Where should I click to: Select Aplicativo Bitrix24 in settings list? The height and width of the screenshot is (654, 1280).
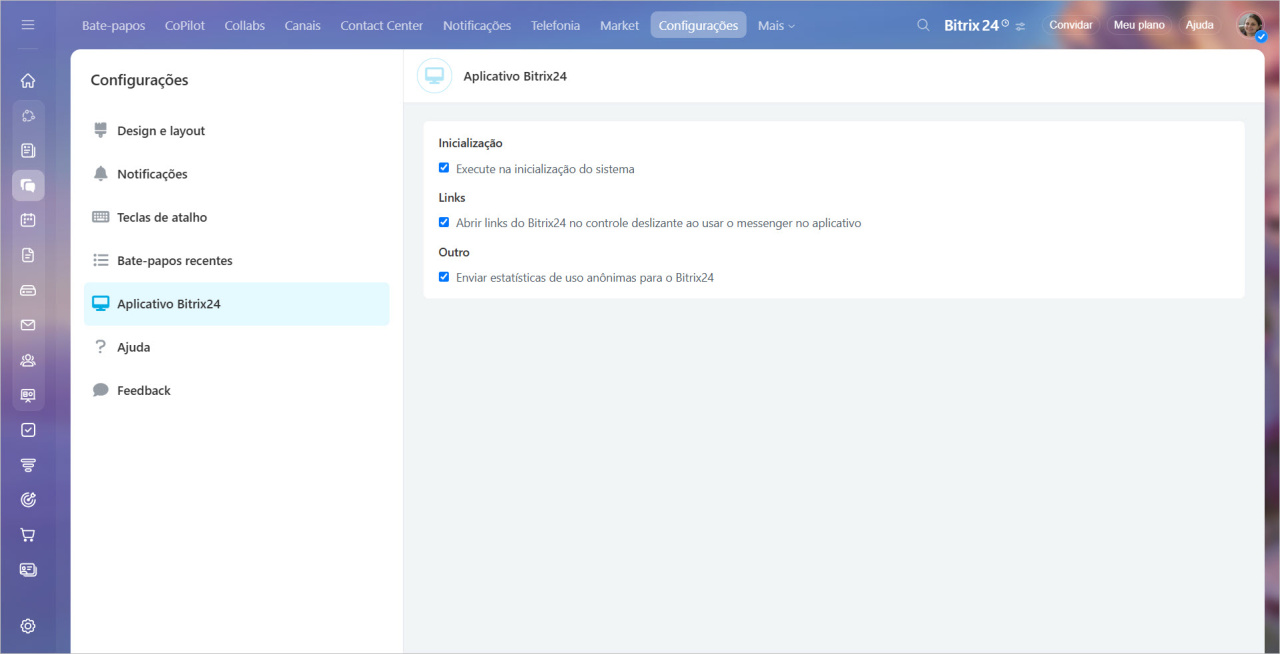pyautogui.click(x=237, y=304)
